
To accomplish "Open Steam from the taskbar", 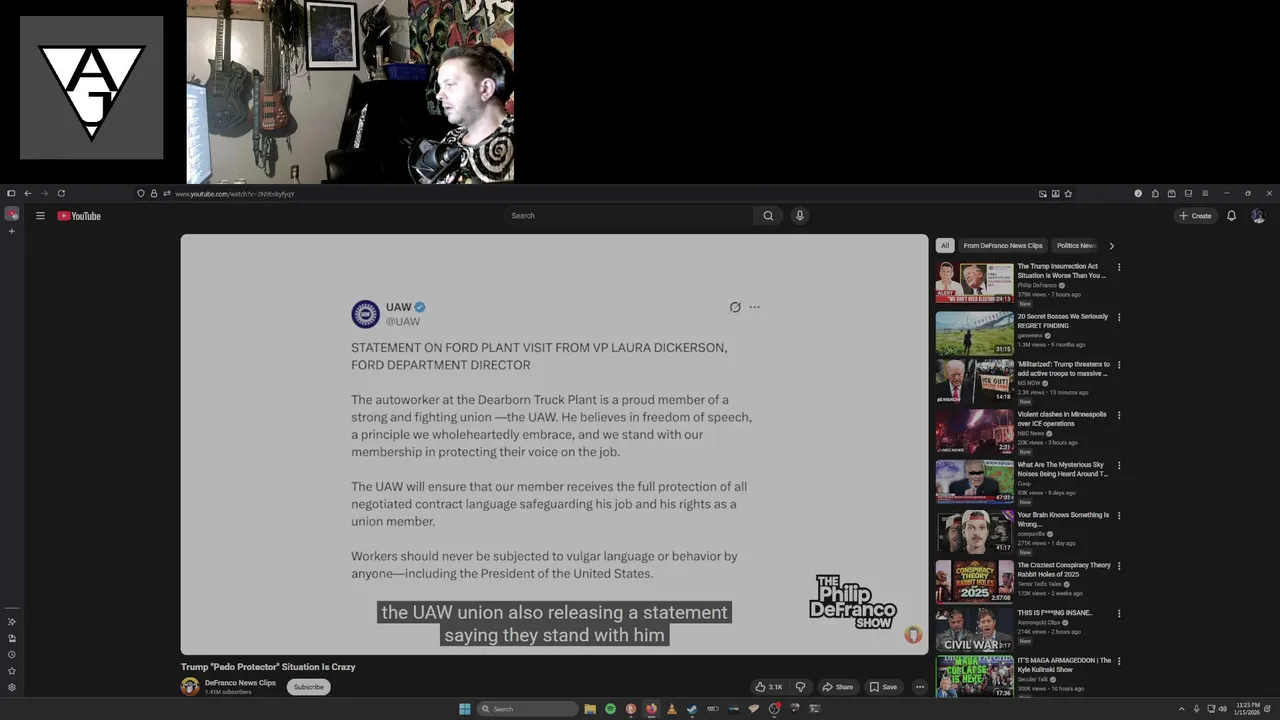I will 692,709.
